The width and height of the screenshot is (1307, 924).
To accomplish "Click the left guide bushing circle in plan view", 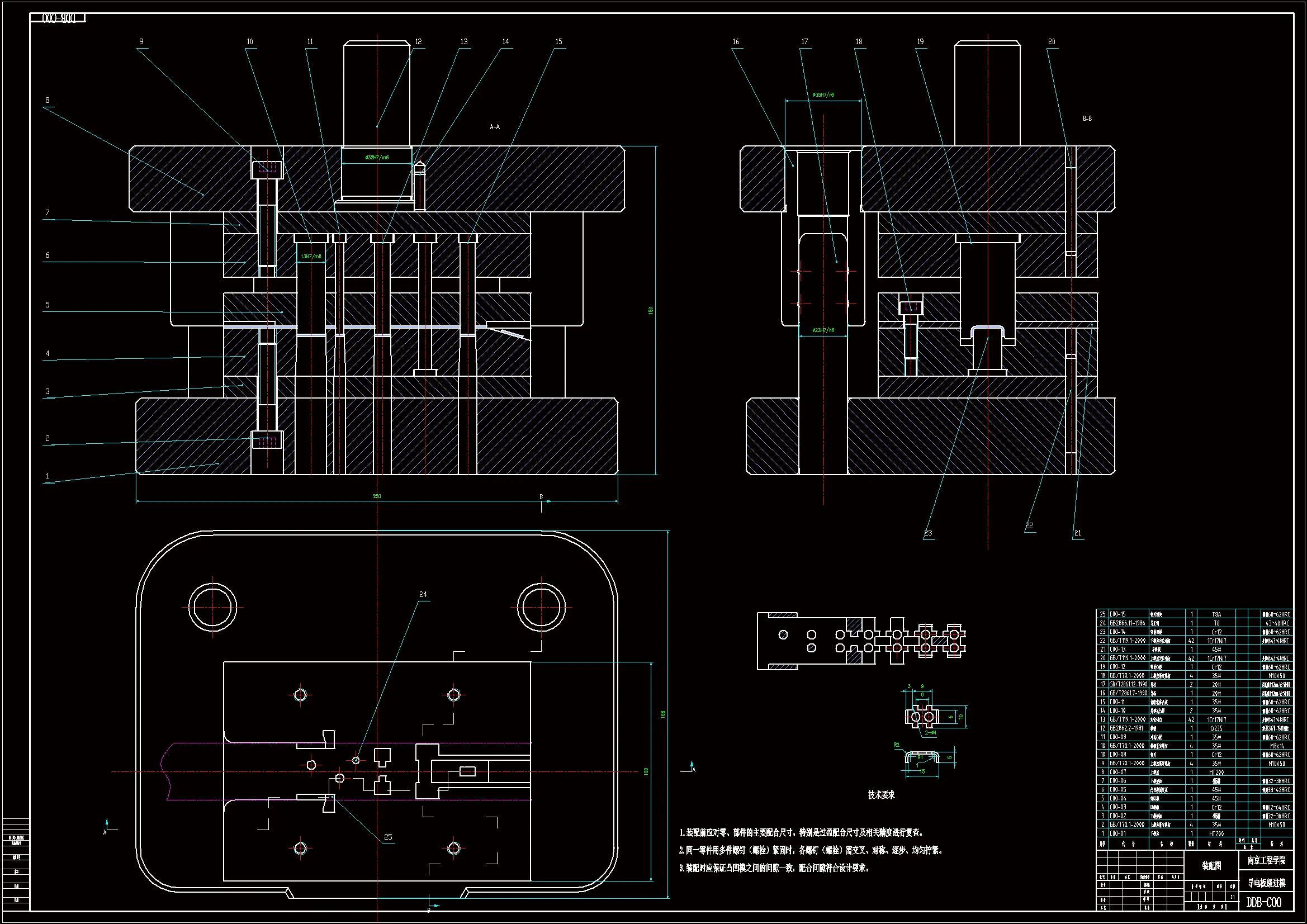I will (x=213, y=607).
